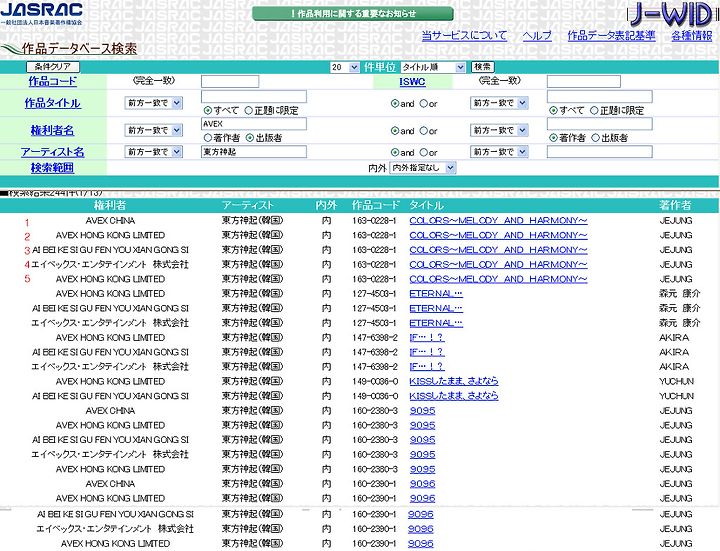Select 出版者 radio under AVEX field

pos(250,137)
